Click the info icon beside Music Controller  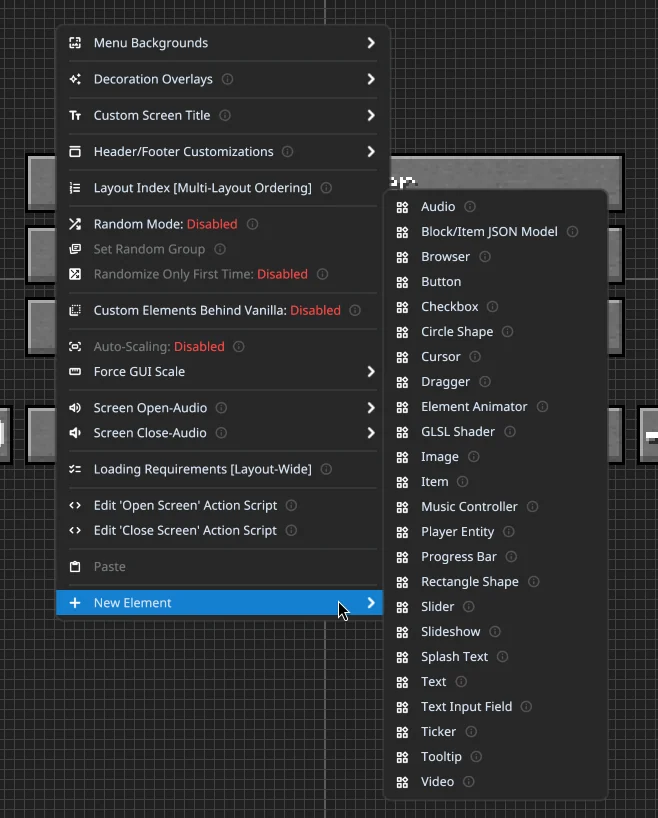pos(532,507)
